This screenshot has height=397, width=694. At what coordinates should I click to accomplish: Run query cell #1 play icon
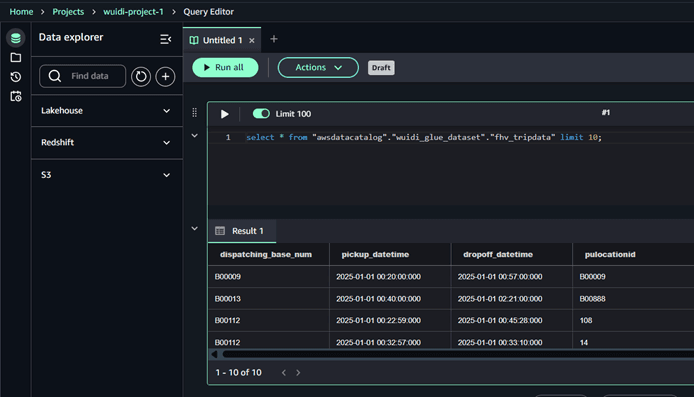coord(224,114)
